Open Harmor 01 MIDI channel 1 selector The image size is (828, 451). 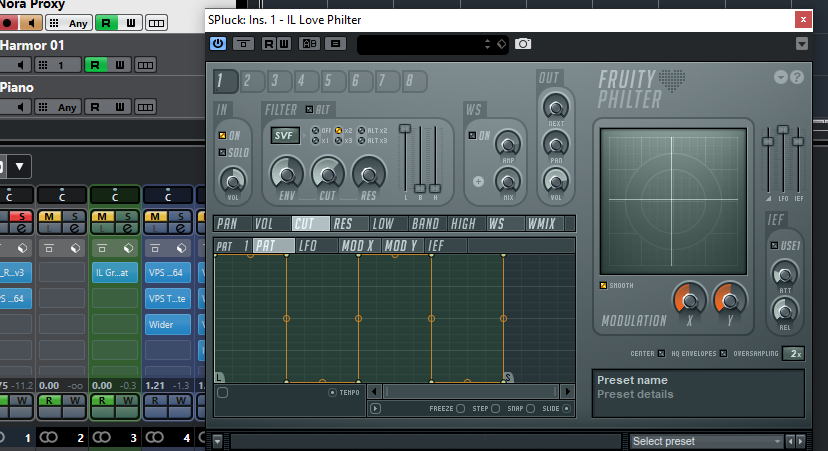[x=58, y=65]
